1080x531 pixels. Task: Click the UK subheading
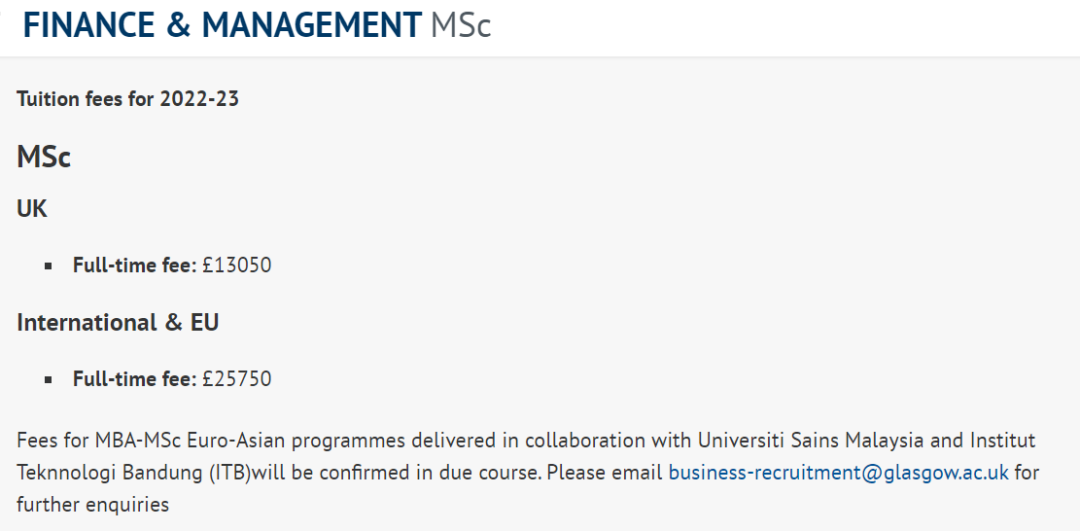pos(32,209)
